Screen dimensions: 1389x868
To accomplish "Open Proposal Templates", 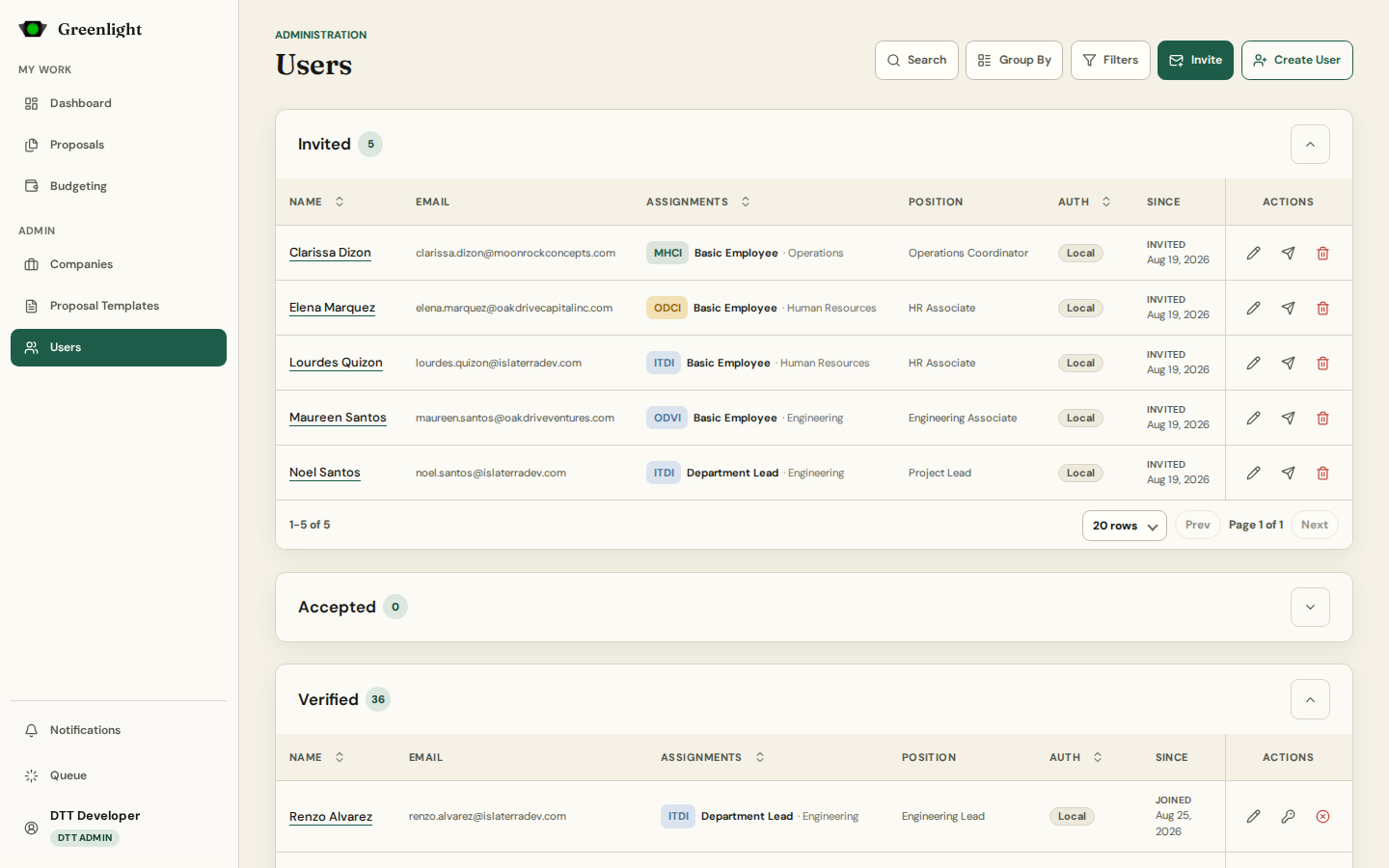I will click(119, 306).
